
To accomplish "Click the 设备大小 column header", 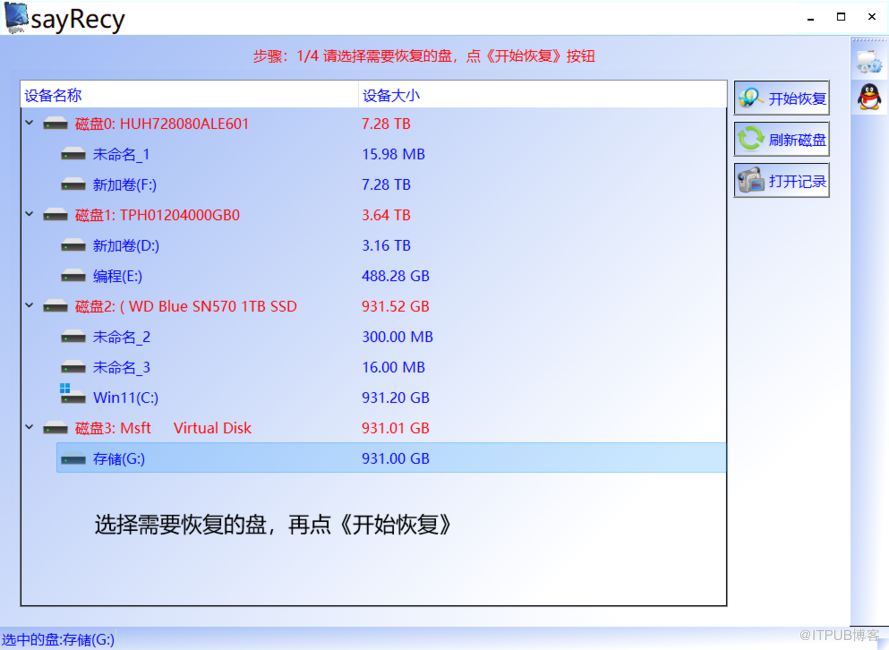I will pyautogui.click(x=391, y=95).
